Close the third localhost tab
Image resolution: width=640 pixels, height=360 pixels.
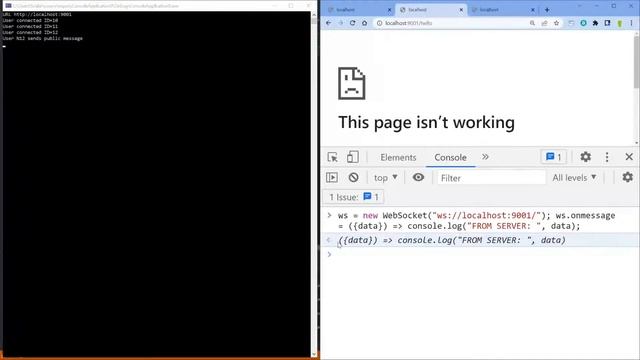533,9
